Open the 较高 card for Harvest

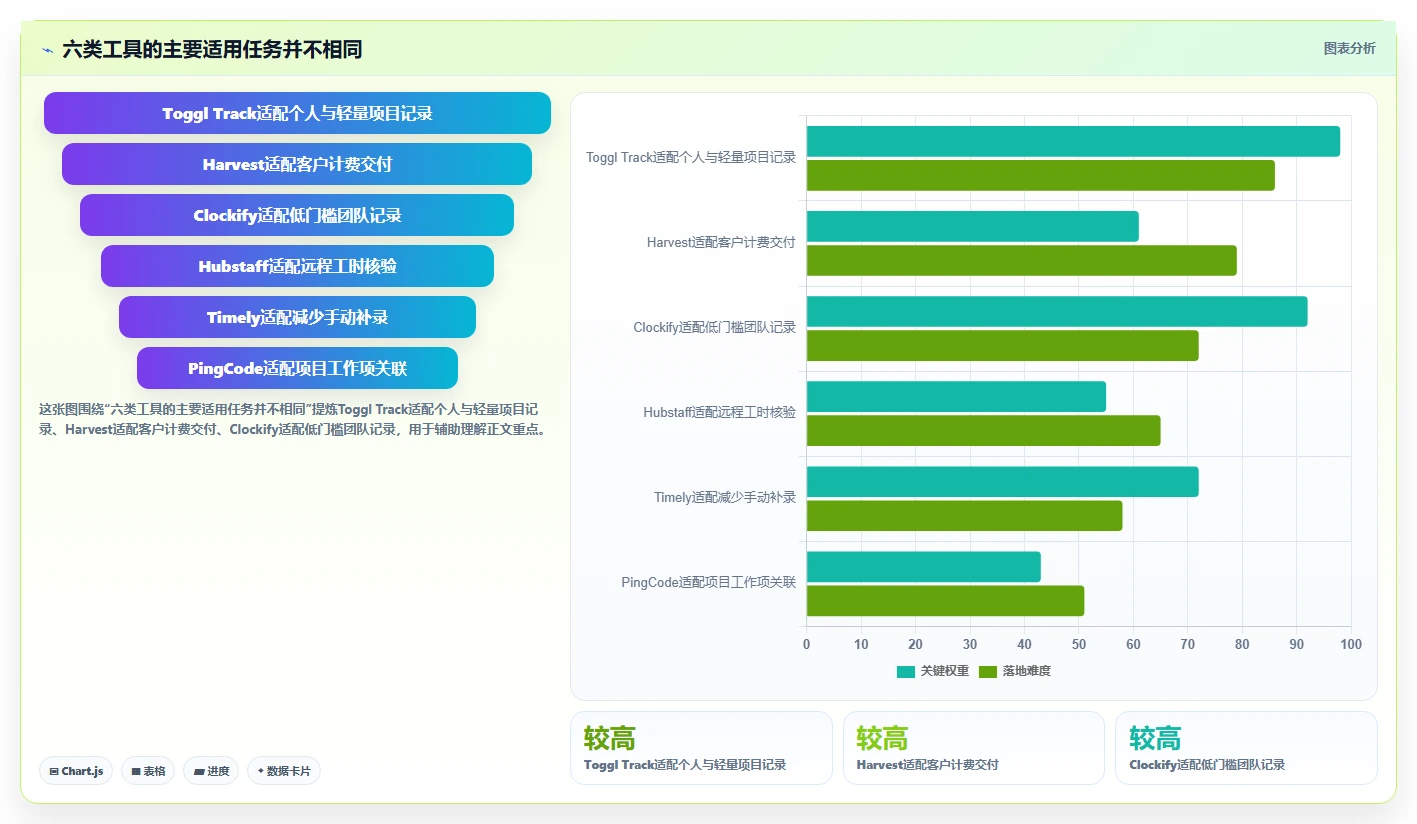point(974,748)
